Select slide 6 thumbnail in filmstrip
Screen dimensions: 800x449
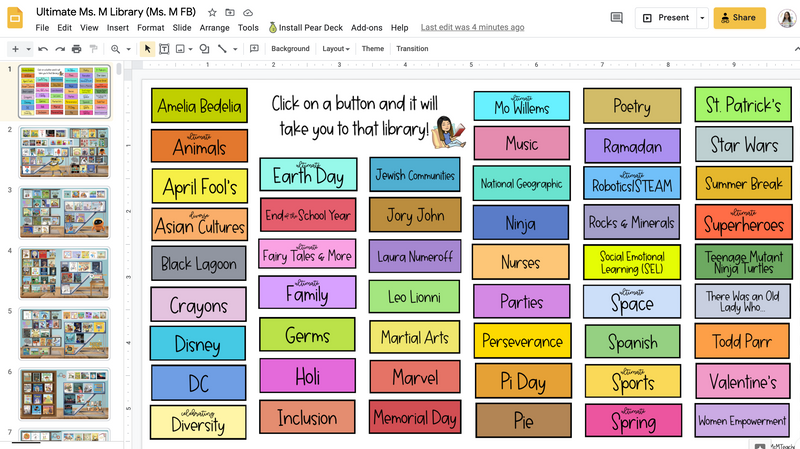(x=64, y=394)
